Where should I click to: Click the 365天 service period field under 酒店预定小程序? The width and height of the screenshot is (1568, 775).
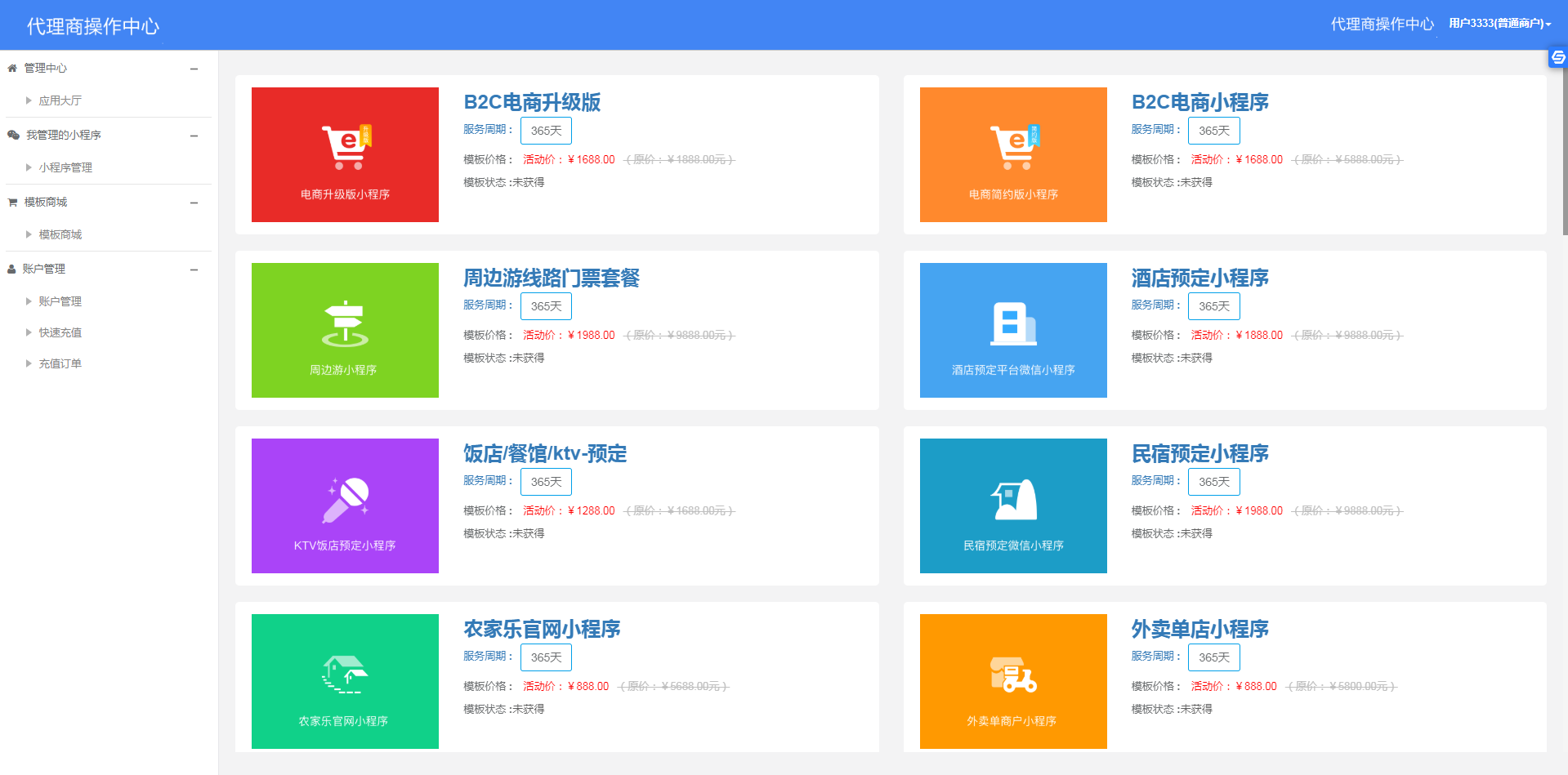[x=1213, y=305]
